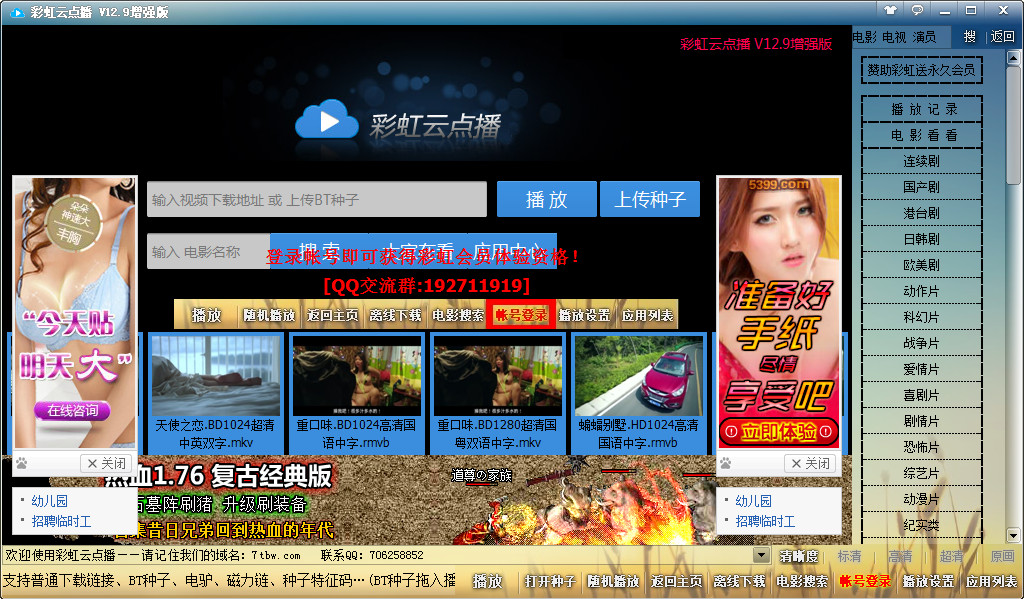Image resolution: width=1024 pixels, height=599 pixels.
Task: Click 随机播放 in the golden middle toolbar
Action: point(269,316)
